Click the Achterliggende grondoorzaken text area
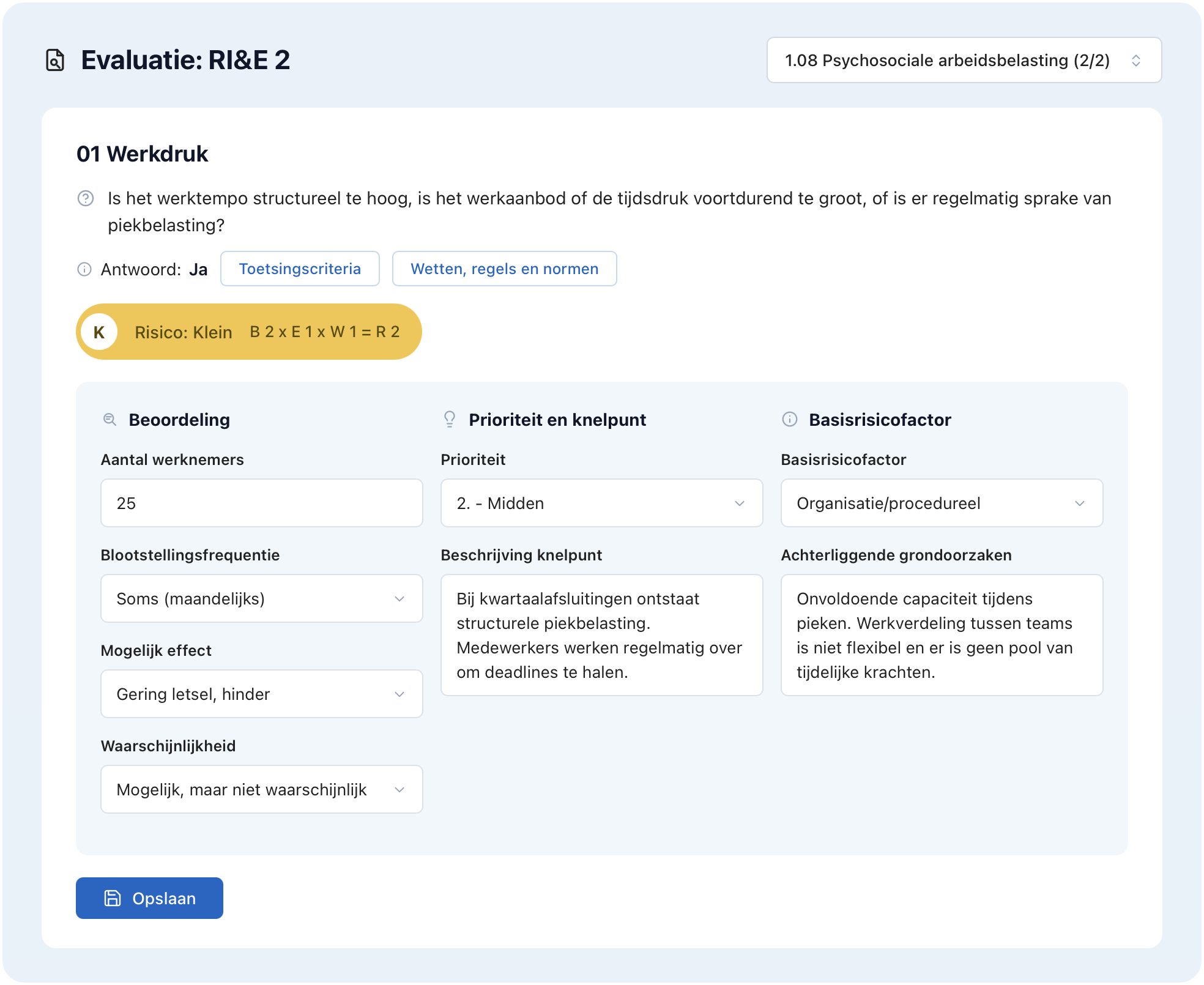Viewport: 1204px width, 985px height. [942, 635]
